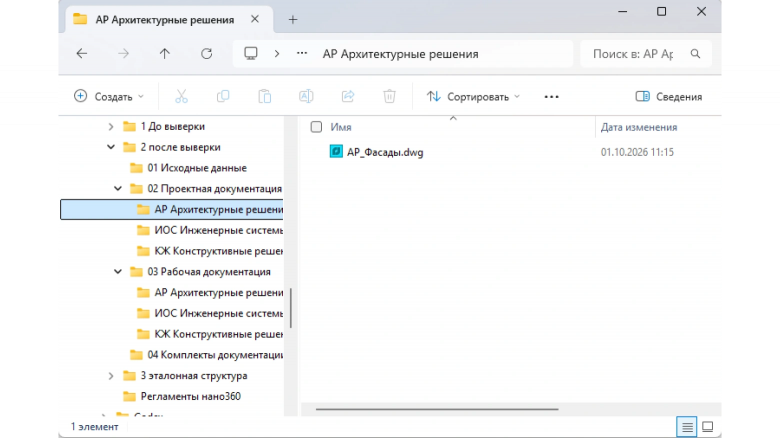The height and width of the screenshot is (438, 780).
Task: Select the AP_Фасады.dwg file name
Action: [385, 152]
